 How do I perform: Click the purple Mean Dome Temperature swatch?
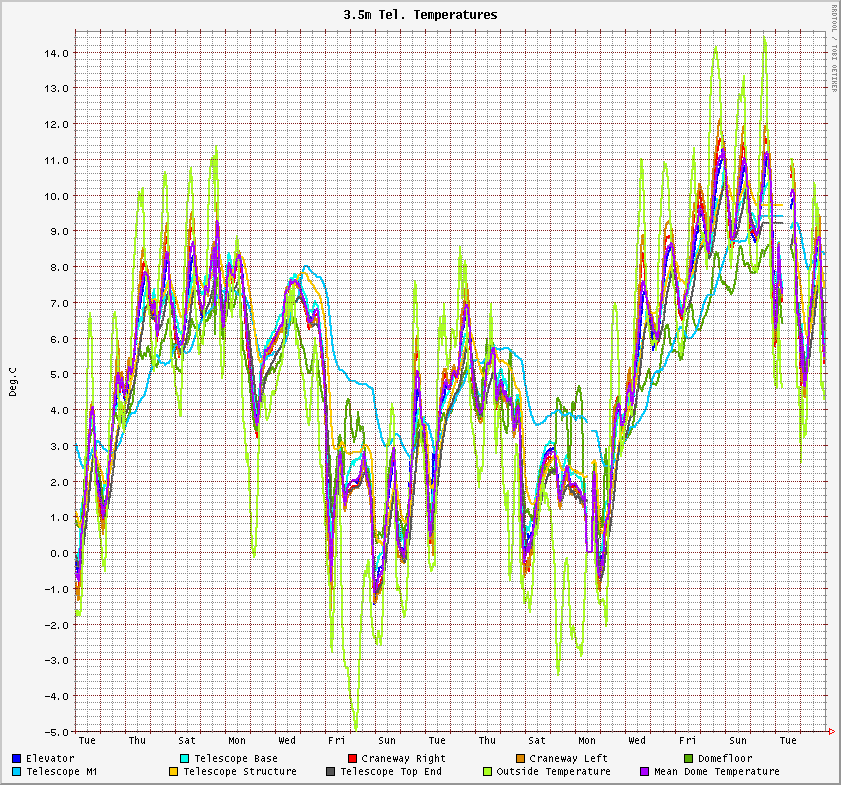pos(645,772)
